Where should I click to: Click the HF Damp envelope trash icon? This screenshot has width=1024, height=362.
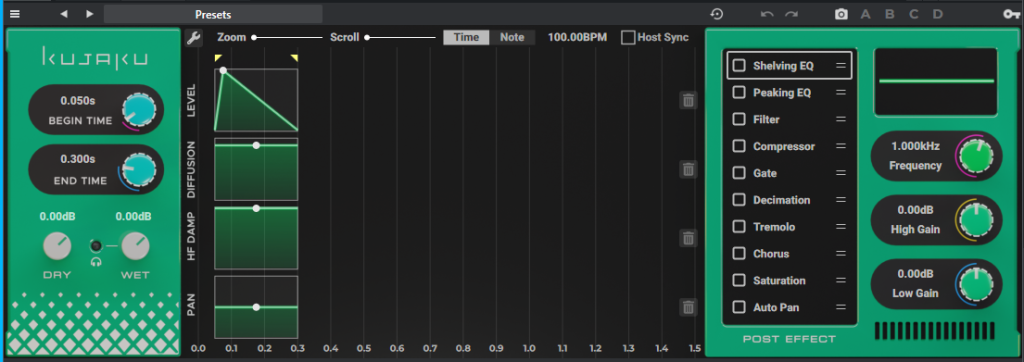pos(688,238)
